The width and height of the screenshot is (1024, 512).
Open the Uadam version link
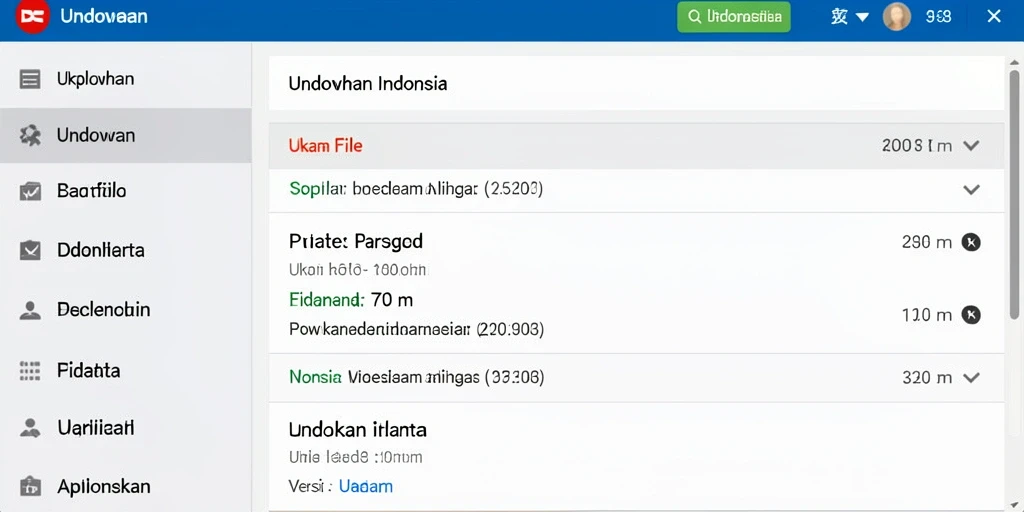click(366, 487)
